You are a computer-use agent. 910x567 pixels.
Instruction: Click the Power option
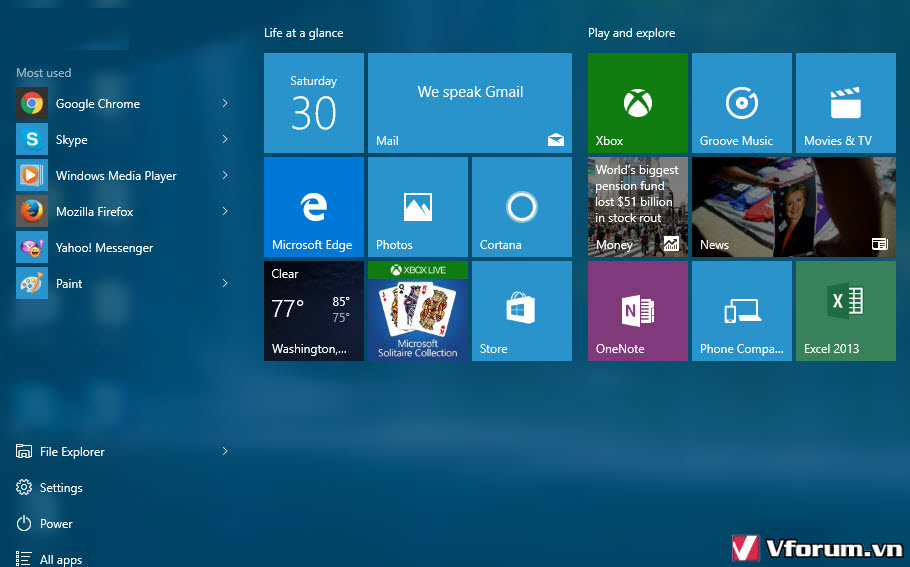(45, 523)
